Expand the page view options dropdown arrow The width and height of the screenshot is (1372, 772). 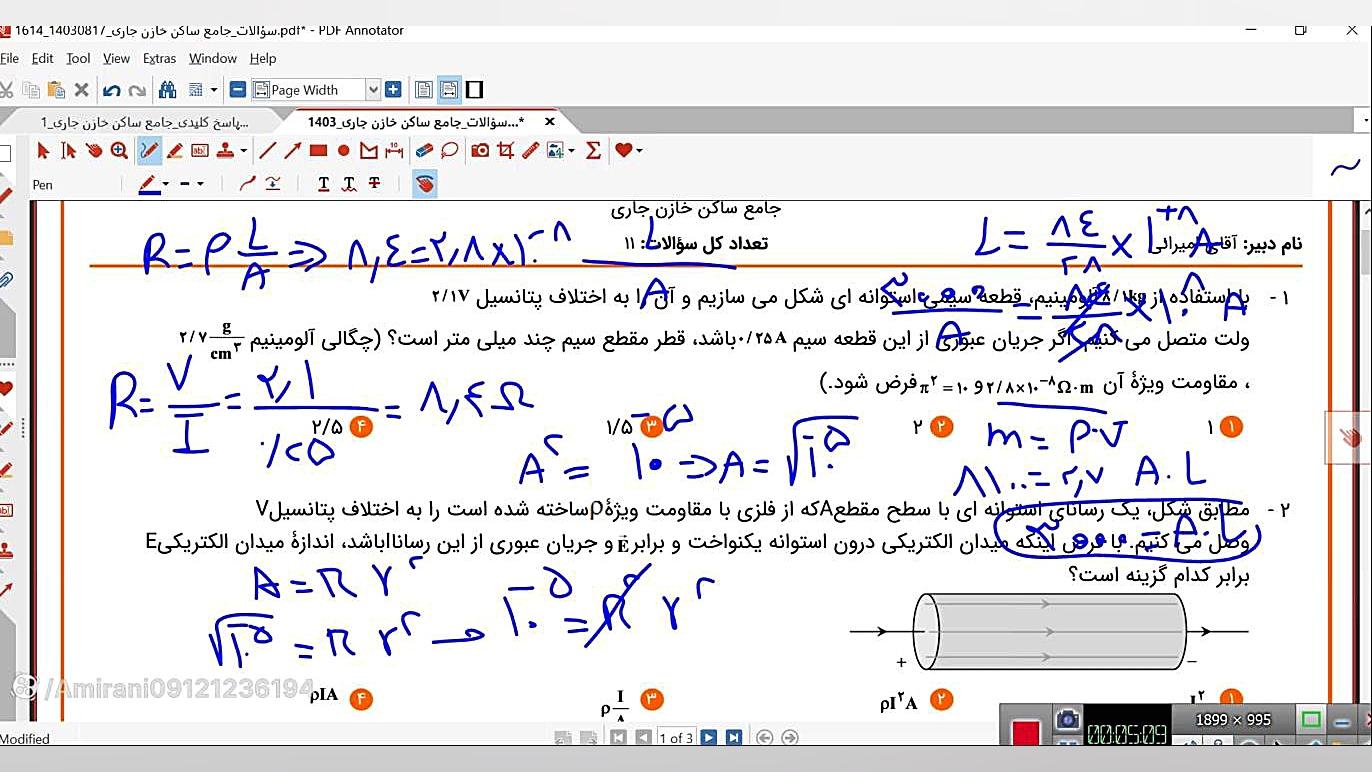click(x=213, y=90)
